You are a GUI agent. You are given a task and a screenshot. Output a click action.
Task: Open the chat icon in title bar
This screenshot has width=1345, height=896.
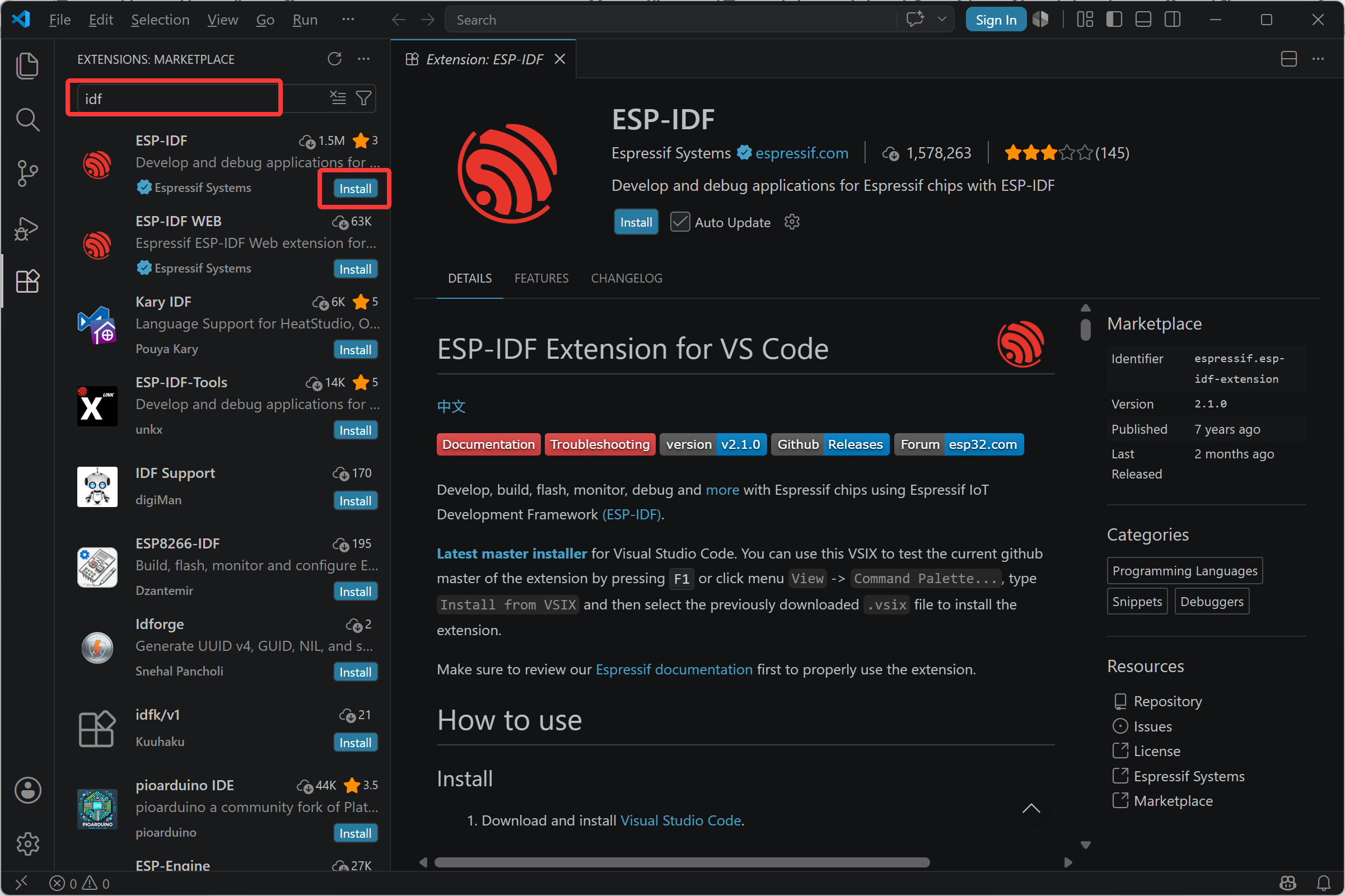tap(915, 20)
